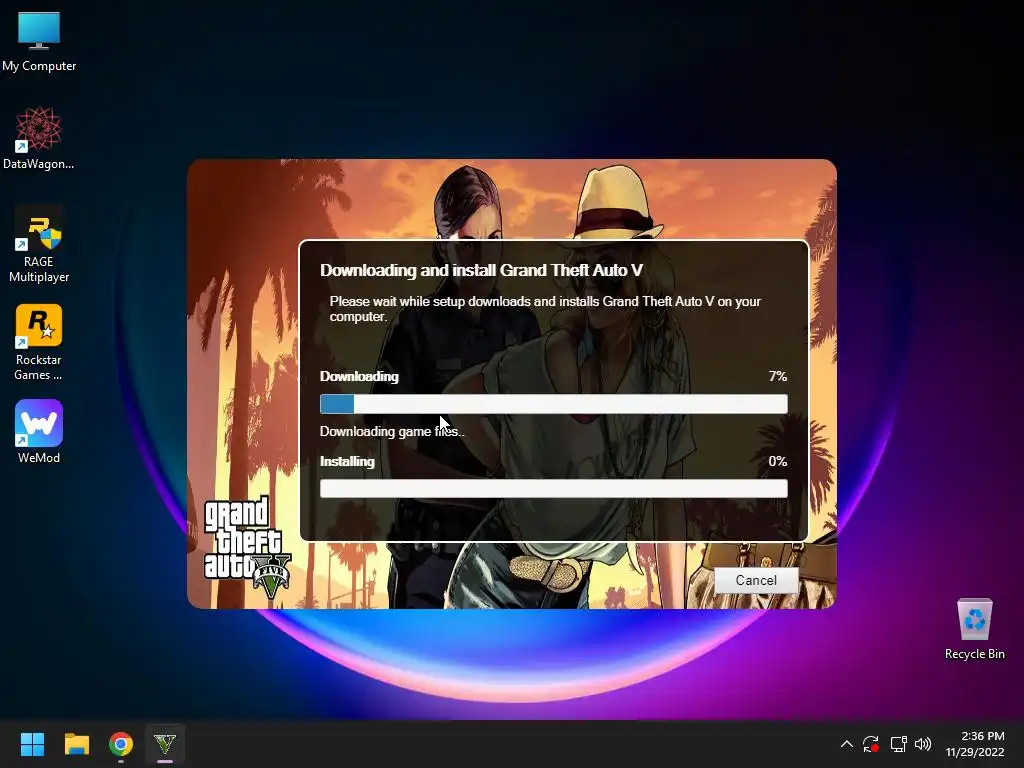Click the Installing progress bar

(x=554, y=488)
